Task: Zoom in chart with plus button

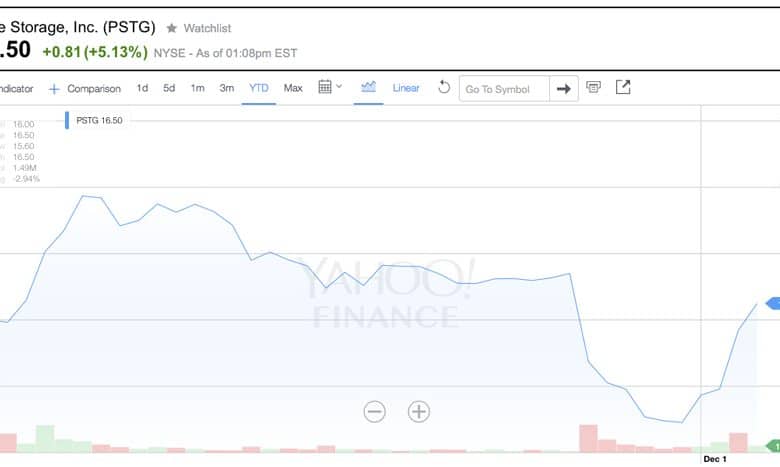Action: (419, 412)
